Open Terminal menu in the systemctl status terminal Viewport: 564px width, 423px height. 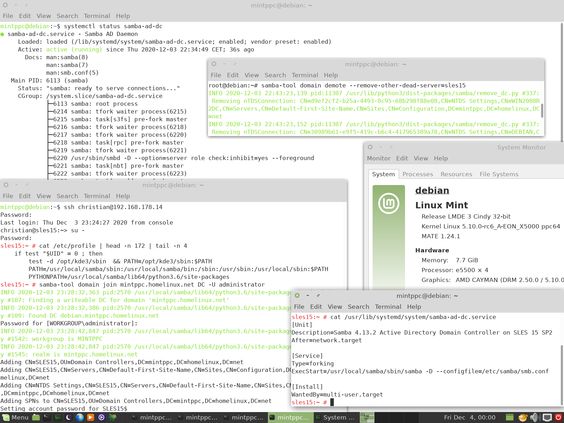pos(97,16)
